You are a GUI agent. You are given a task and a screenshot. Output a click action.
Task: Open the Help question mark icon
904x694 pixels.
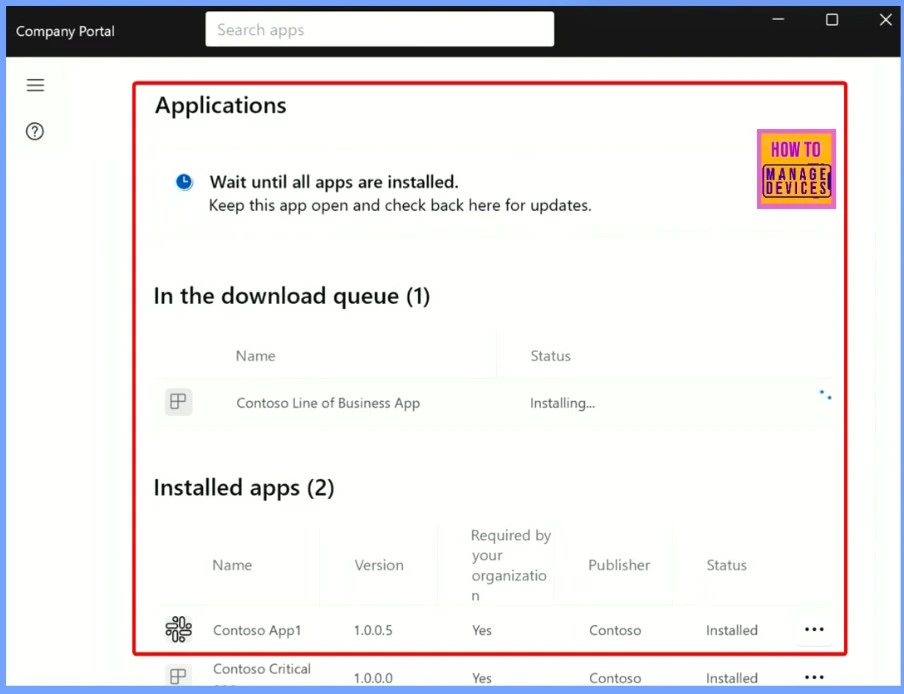pyautogui.click(x=35, y=131)
